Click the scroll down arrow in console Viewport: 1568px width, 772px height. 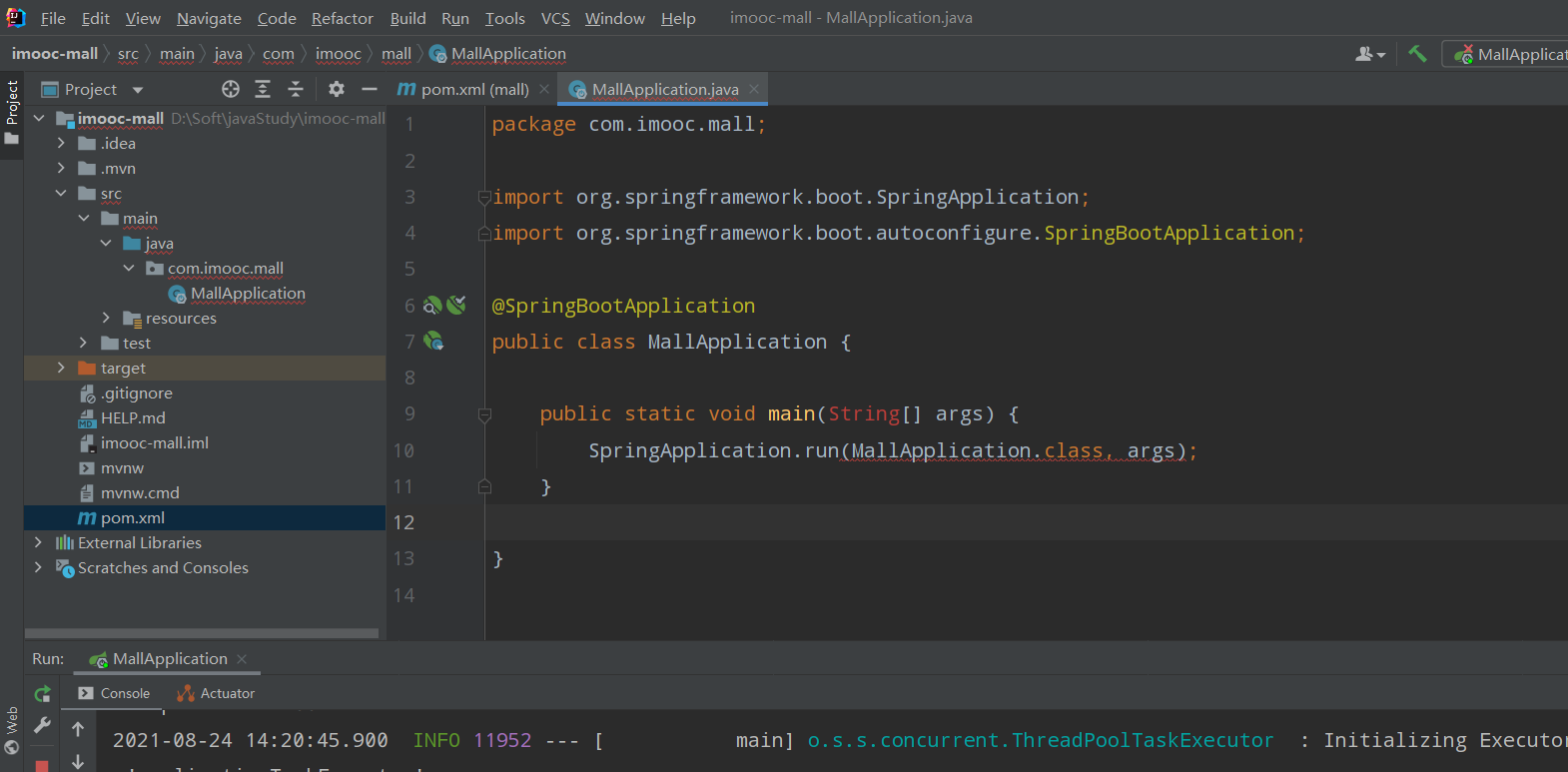pos(78,761)
